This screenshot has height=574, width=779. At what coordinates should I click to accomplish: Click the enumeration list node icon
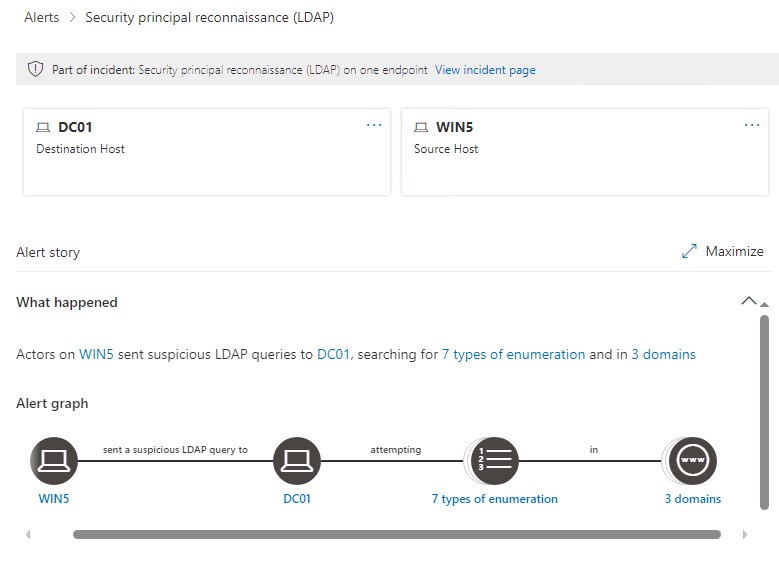point(493,461)
